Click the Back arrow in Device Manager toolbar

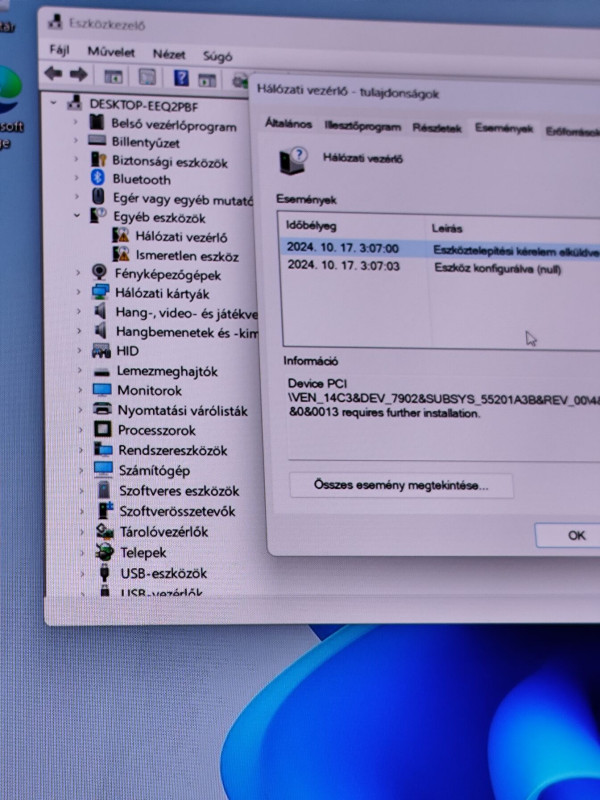click(54, 73)
